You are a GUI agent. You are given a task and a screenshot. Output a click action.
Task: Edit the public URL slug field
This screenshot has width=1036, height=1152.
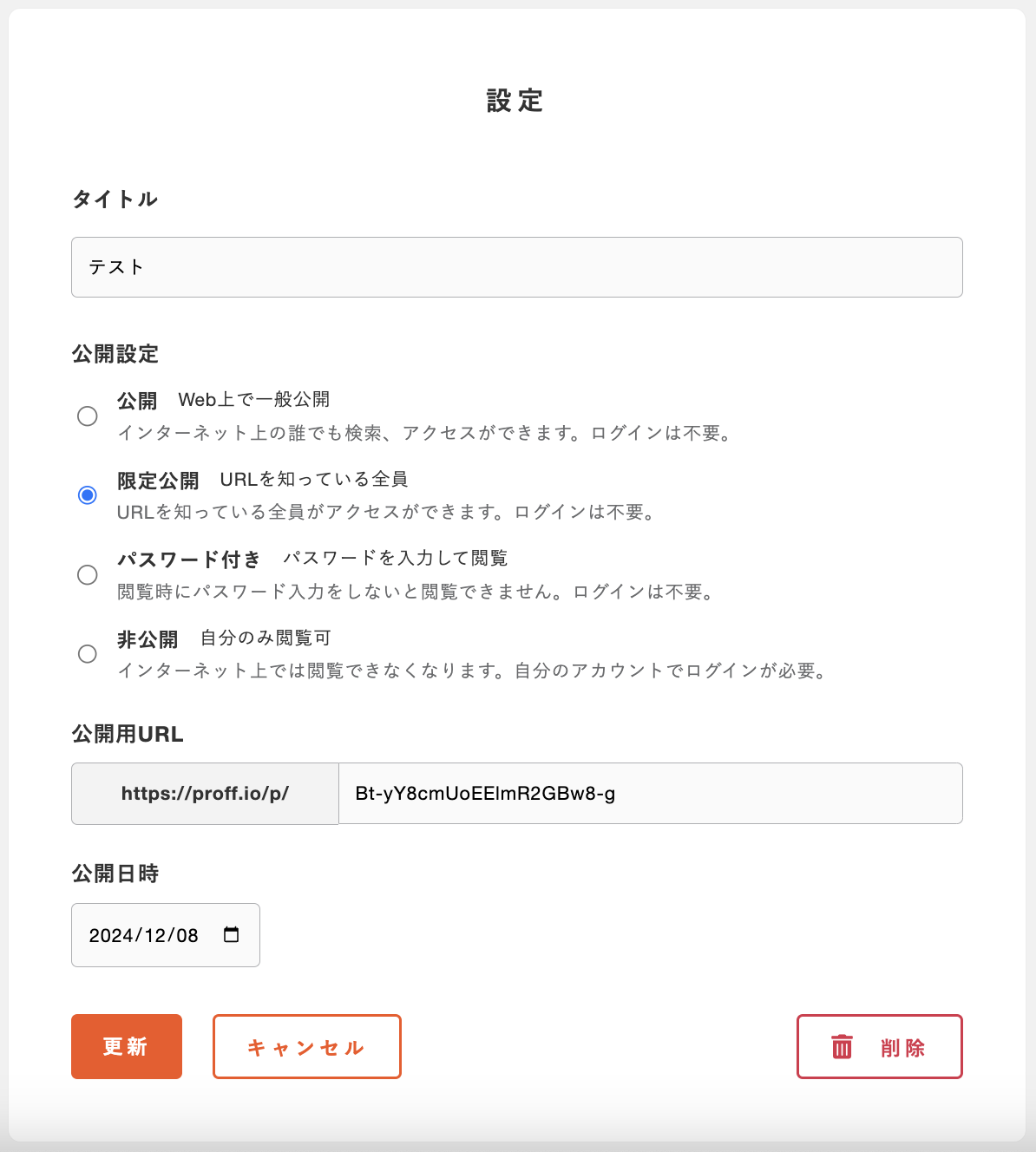[x=651, y=793]
